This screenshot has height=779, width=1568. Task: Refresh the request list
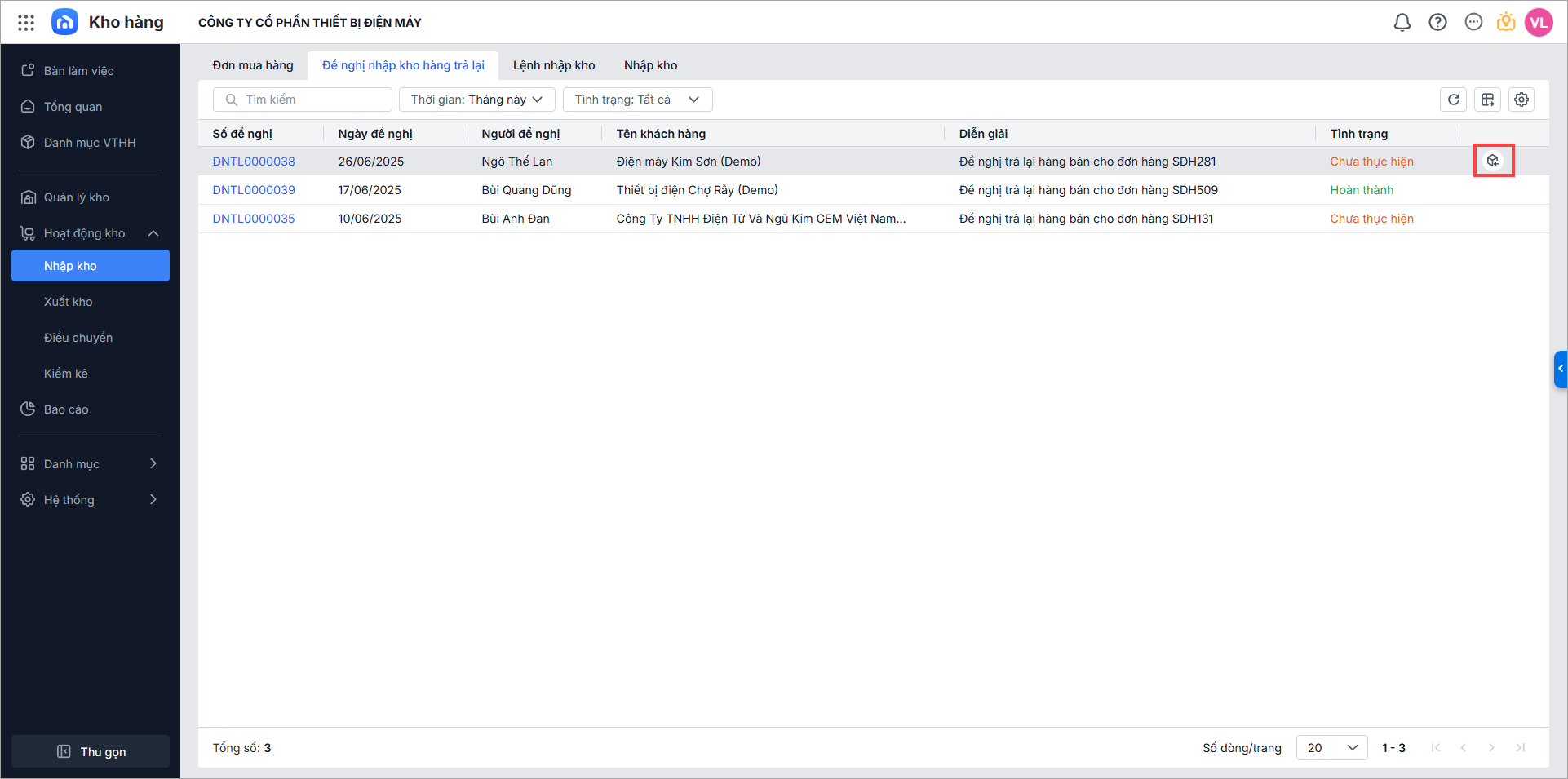coord(1454,100)
